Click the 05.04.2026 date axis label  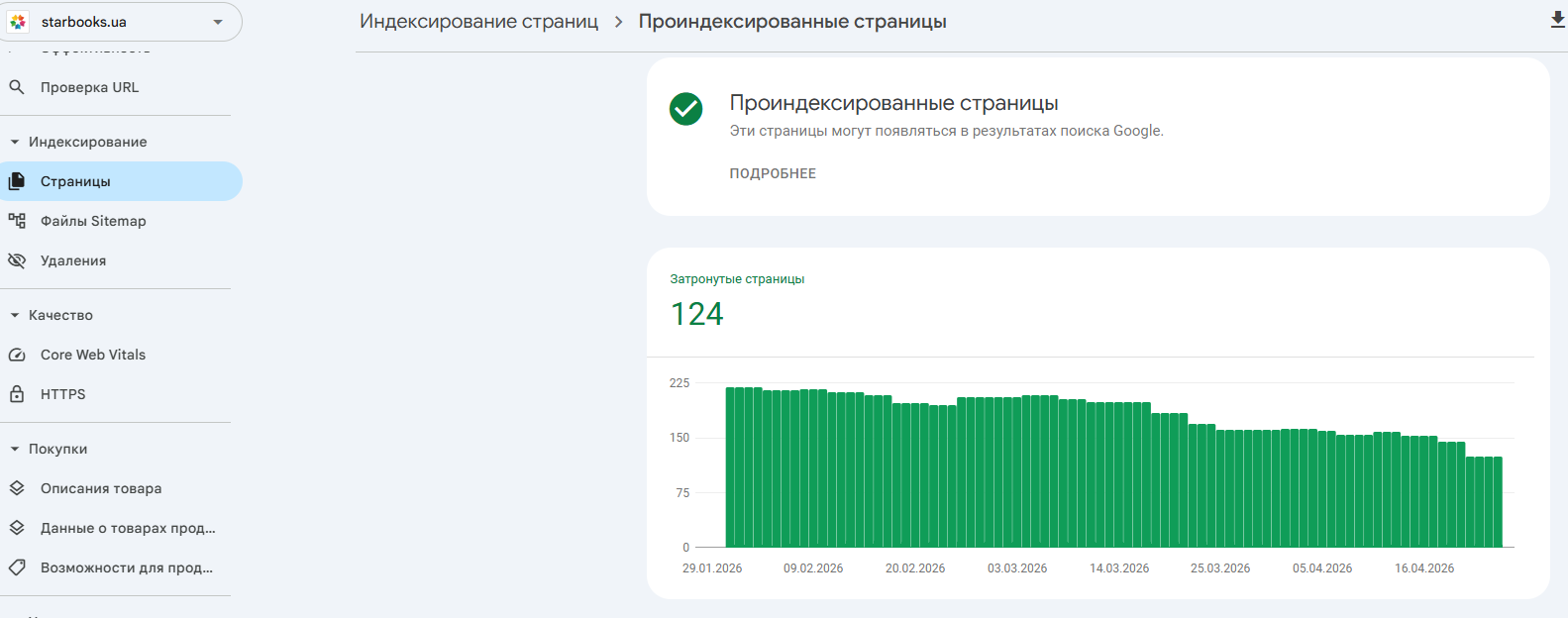(x=1322, y=568)
